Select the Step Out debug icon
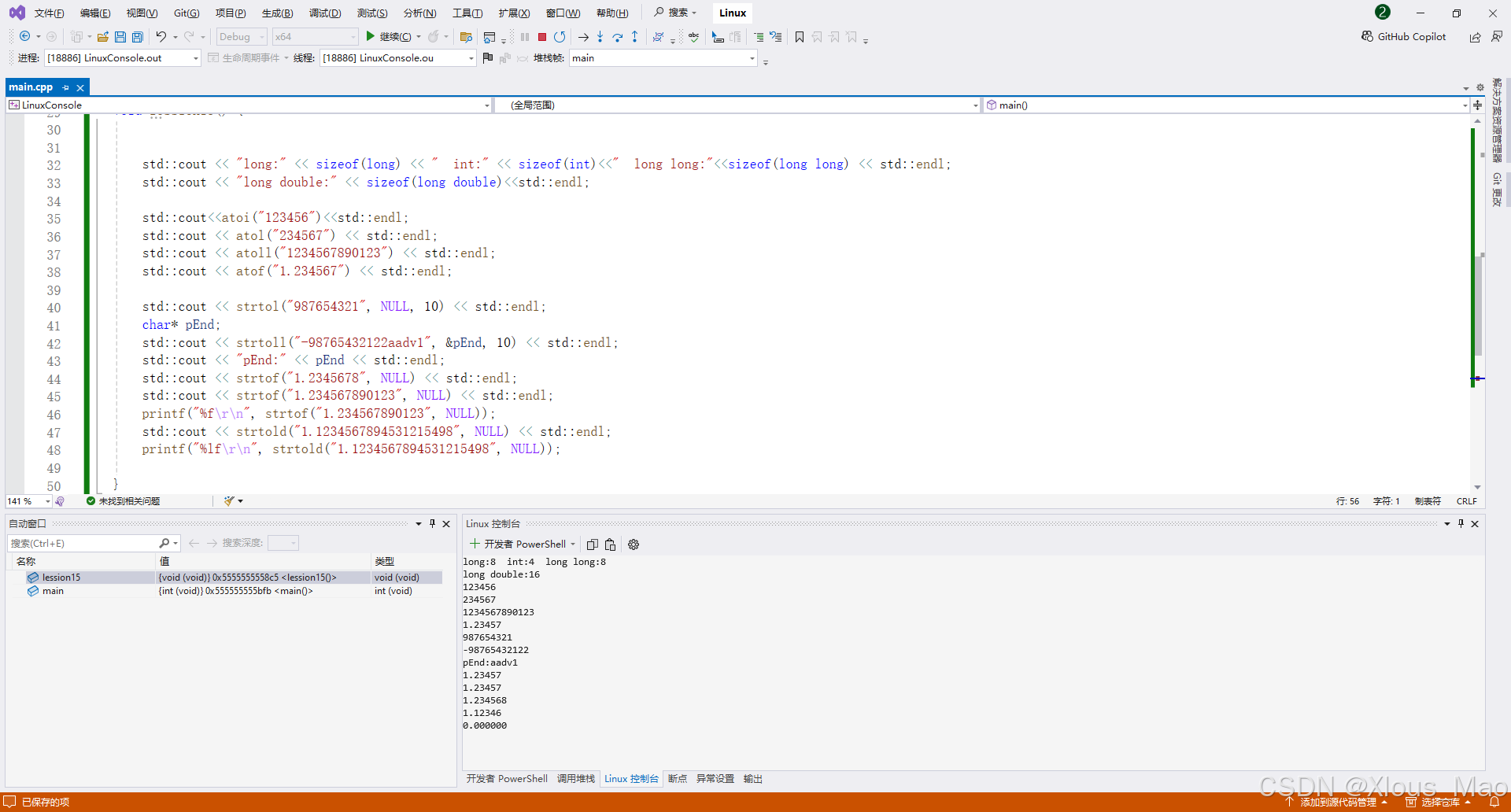 point(636,37)
